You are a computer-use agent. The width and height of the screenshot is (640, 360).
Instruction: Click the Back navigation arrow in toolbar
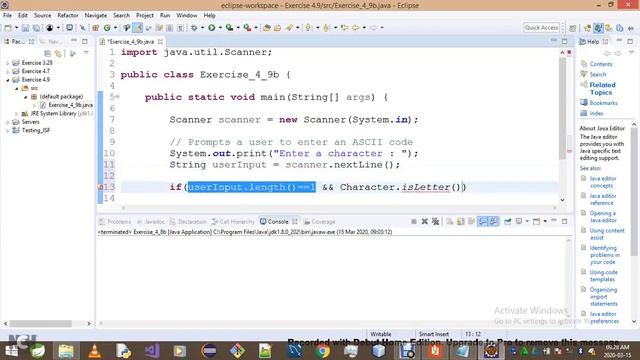(356, 28)
